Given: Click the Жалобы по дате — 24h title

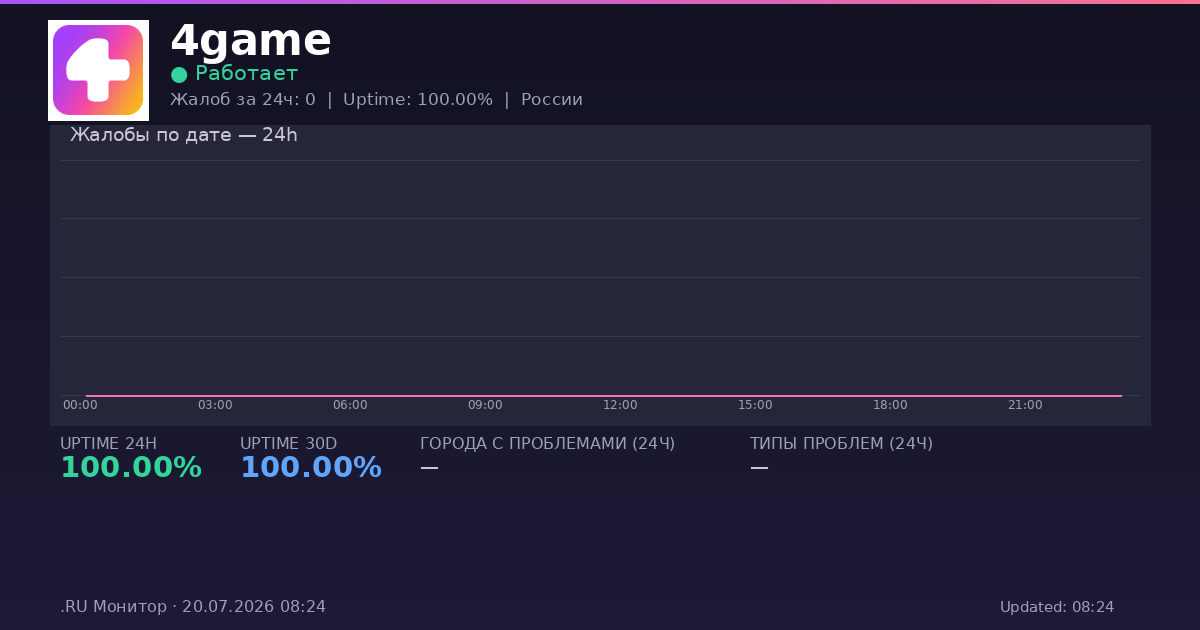Looking at the screenshot, I should 184,135.
